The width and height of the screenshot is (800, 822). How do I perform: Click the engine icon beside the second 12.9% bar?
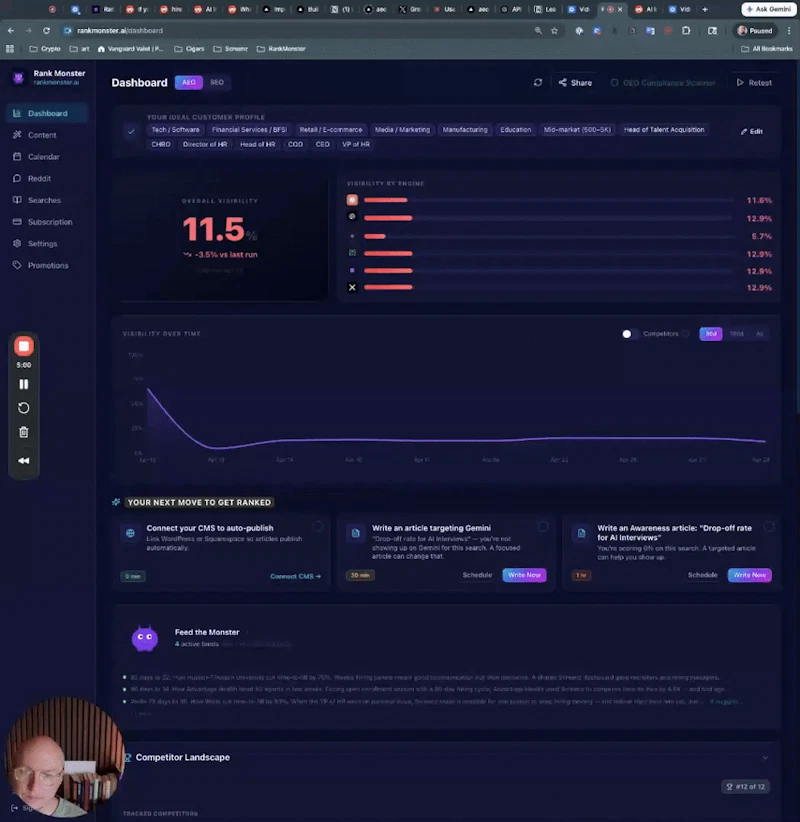tap(352, 253)
